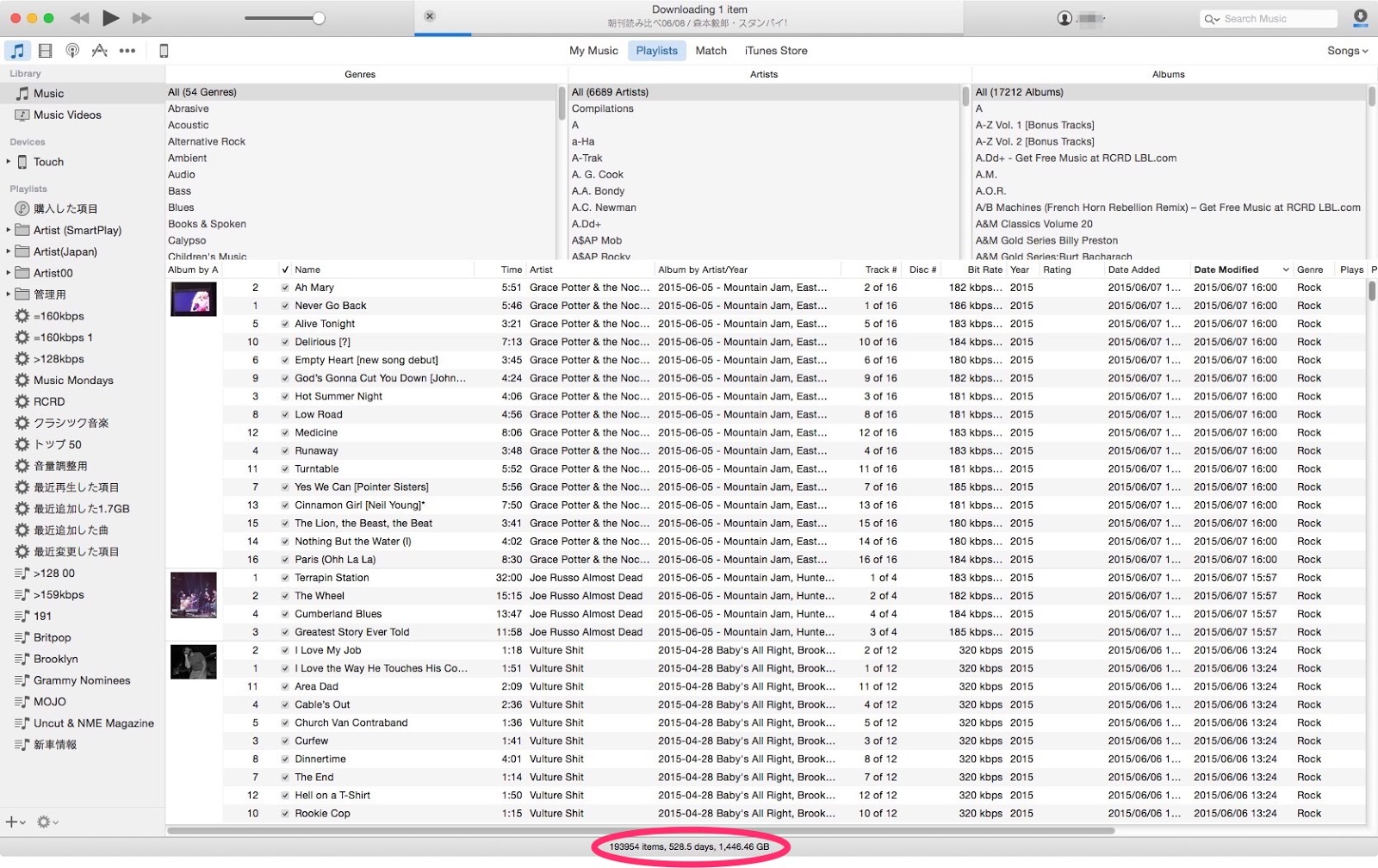Sort by the Album by Artist/Year header

[703, 270]
